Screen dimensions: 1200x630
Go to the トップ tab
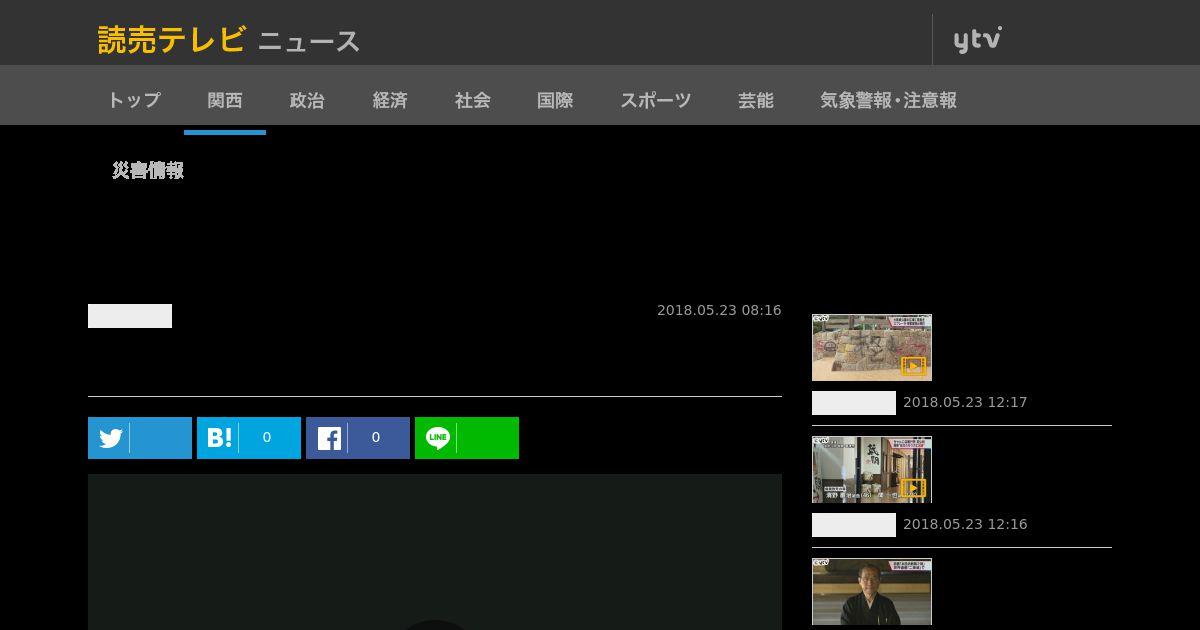[x=134, y=100]
